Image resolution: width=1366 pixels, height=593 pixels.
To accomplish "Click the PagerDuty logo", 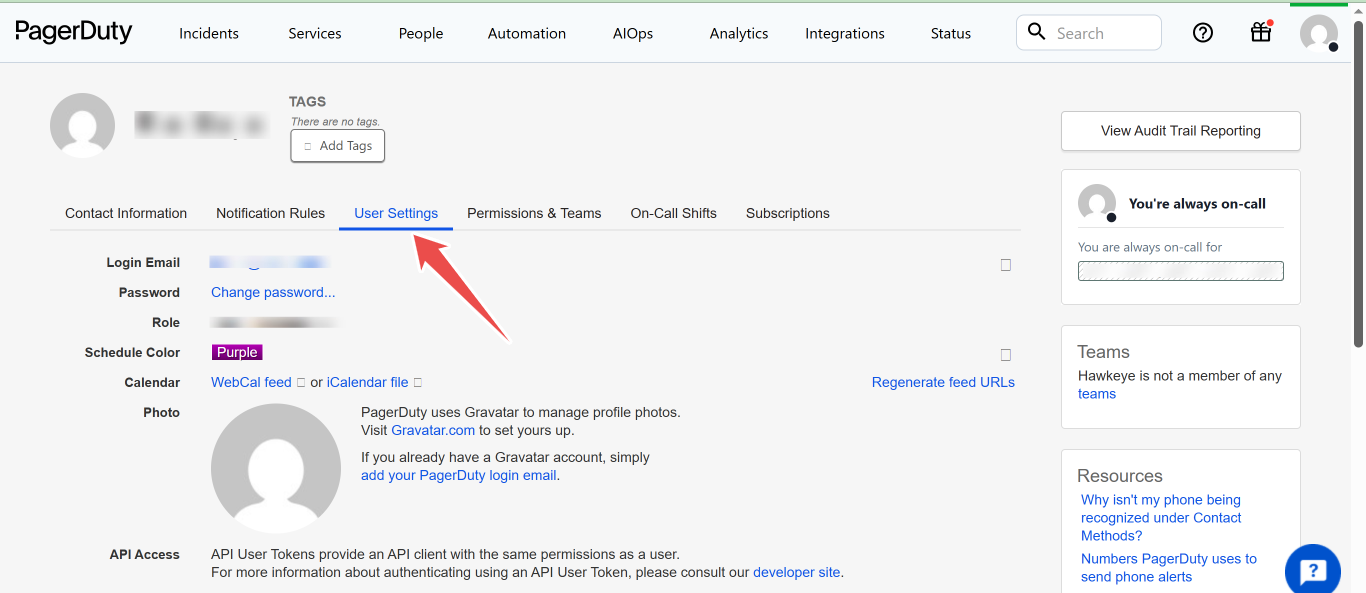I will 74,31.
